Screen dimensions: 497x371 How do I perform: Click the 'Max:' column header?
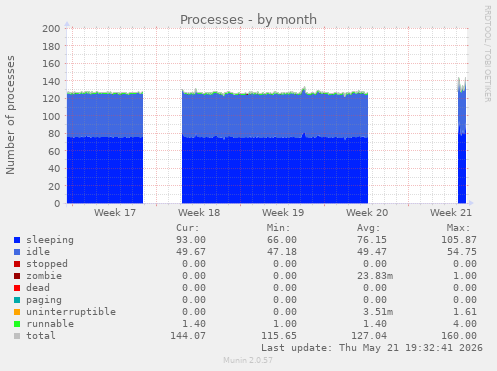click(459, 228)
